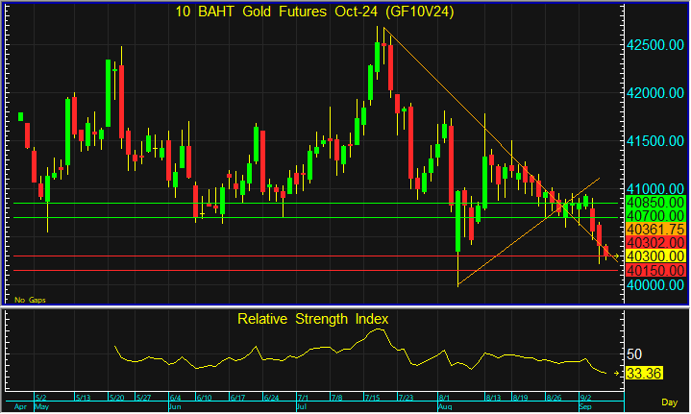Click the Apr month label
Screen dimensions: 691x414
[x=20, y=407]
